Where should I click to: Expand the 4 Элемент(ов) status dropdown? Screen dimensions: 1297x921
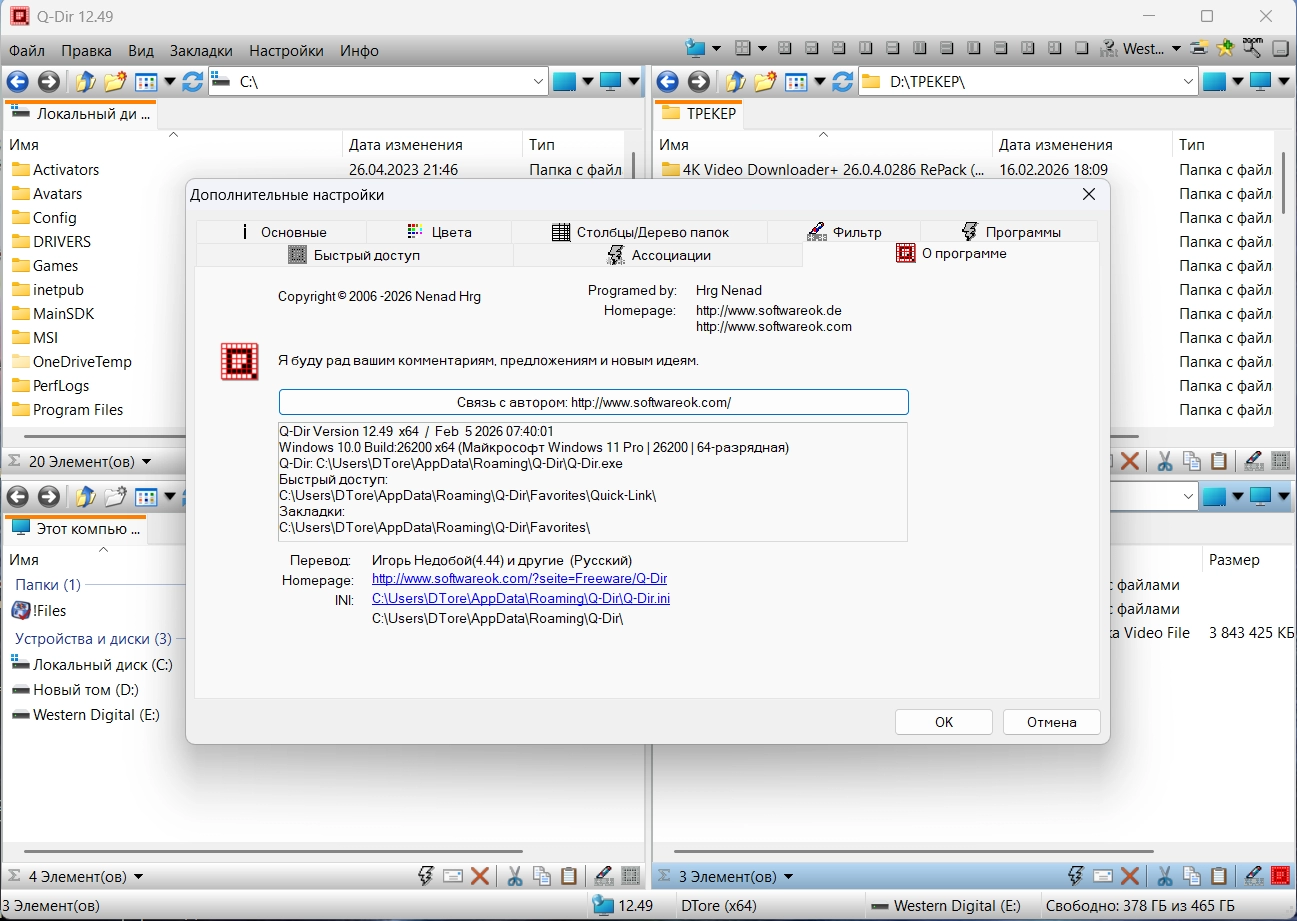click(138, 877)
